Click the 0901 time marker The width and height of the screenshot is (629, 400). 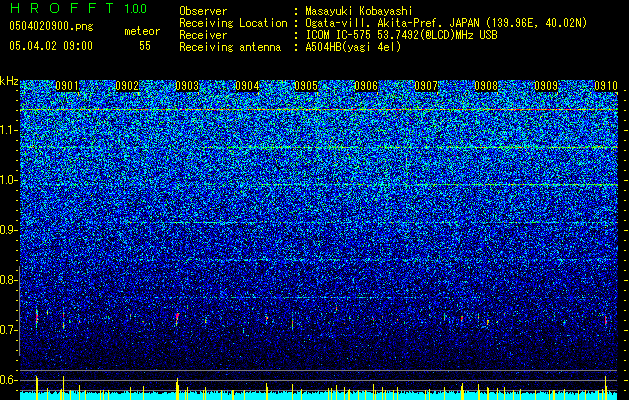click(67, 86)
